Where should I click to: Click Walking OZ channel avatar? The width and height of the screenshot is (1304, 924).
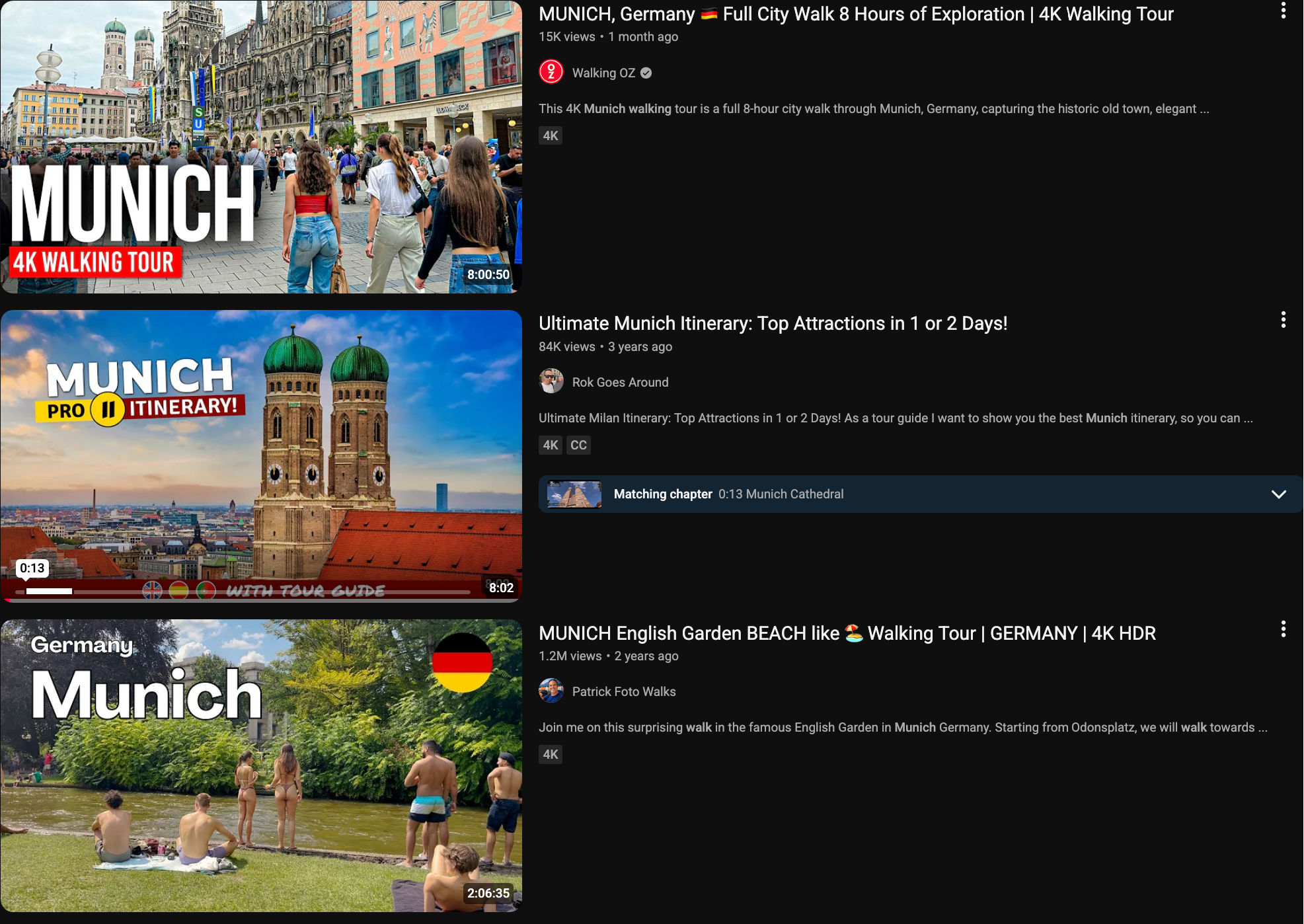tap(551, 73)
